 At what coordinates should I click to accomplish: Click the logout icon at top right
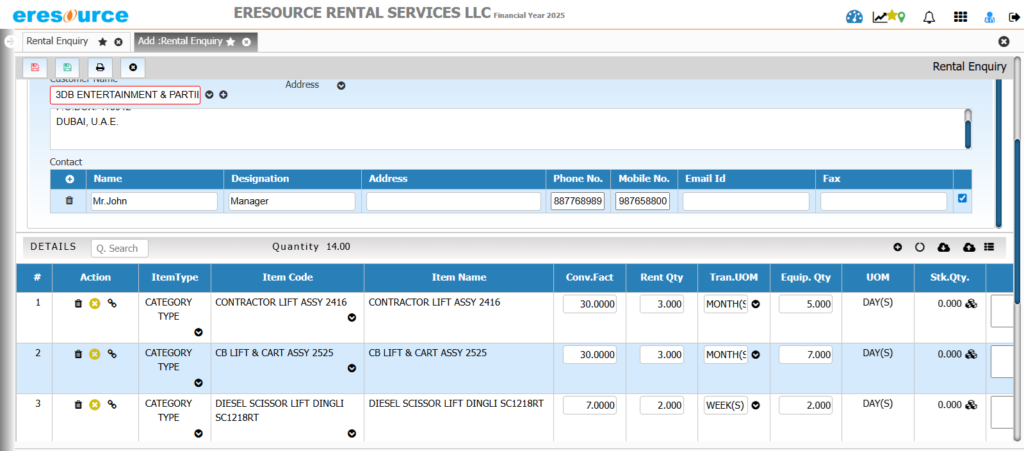click(x=1013, y=17)
